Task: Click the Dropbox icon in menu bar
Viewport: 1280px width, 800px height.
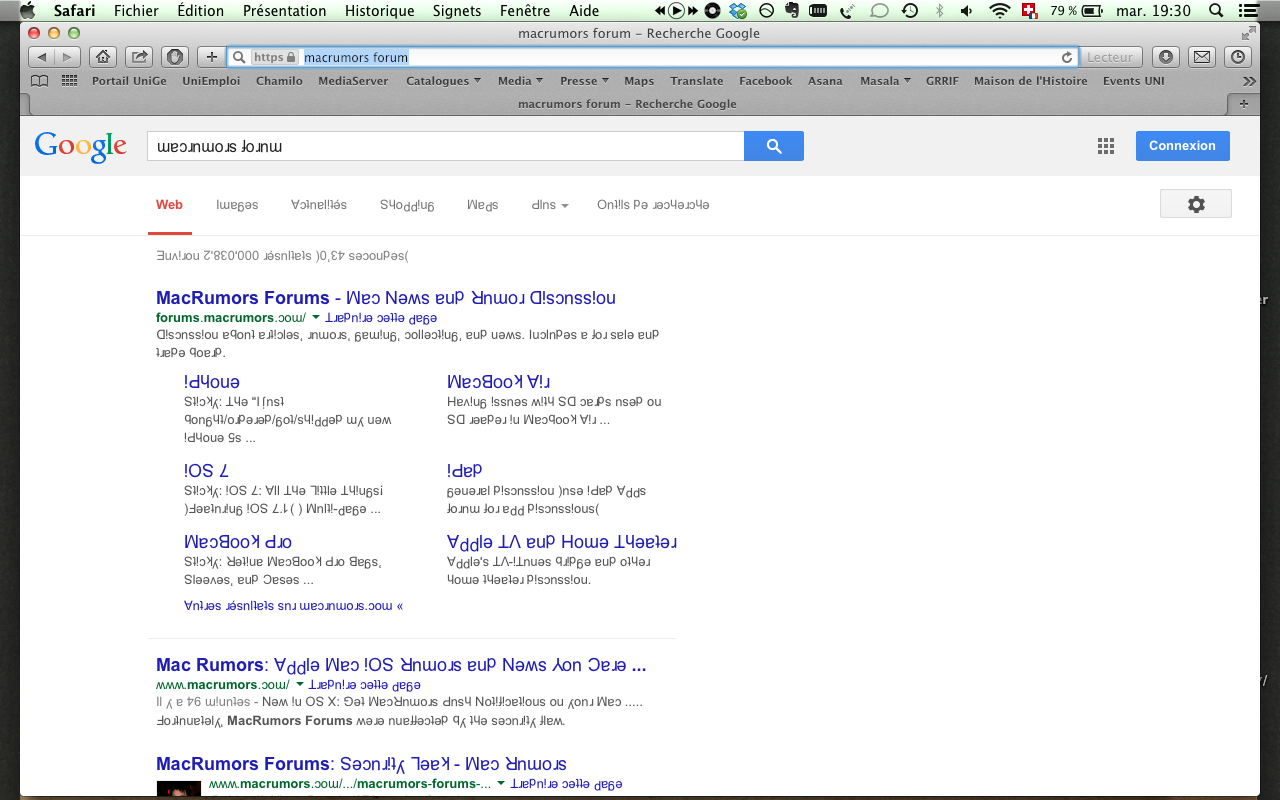Action: pyautogui.click(x=738, y=11)
